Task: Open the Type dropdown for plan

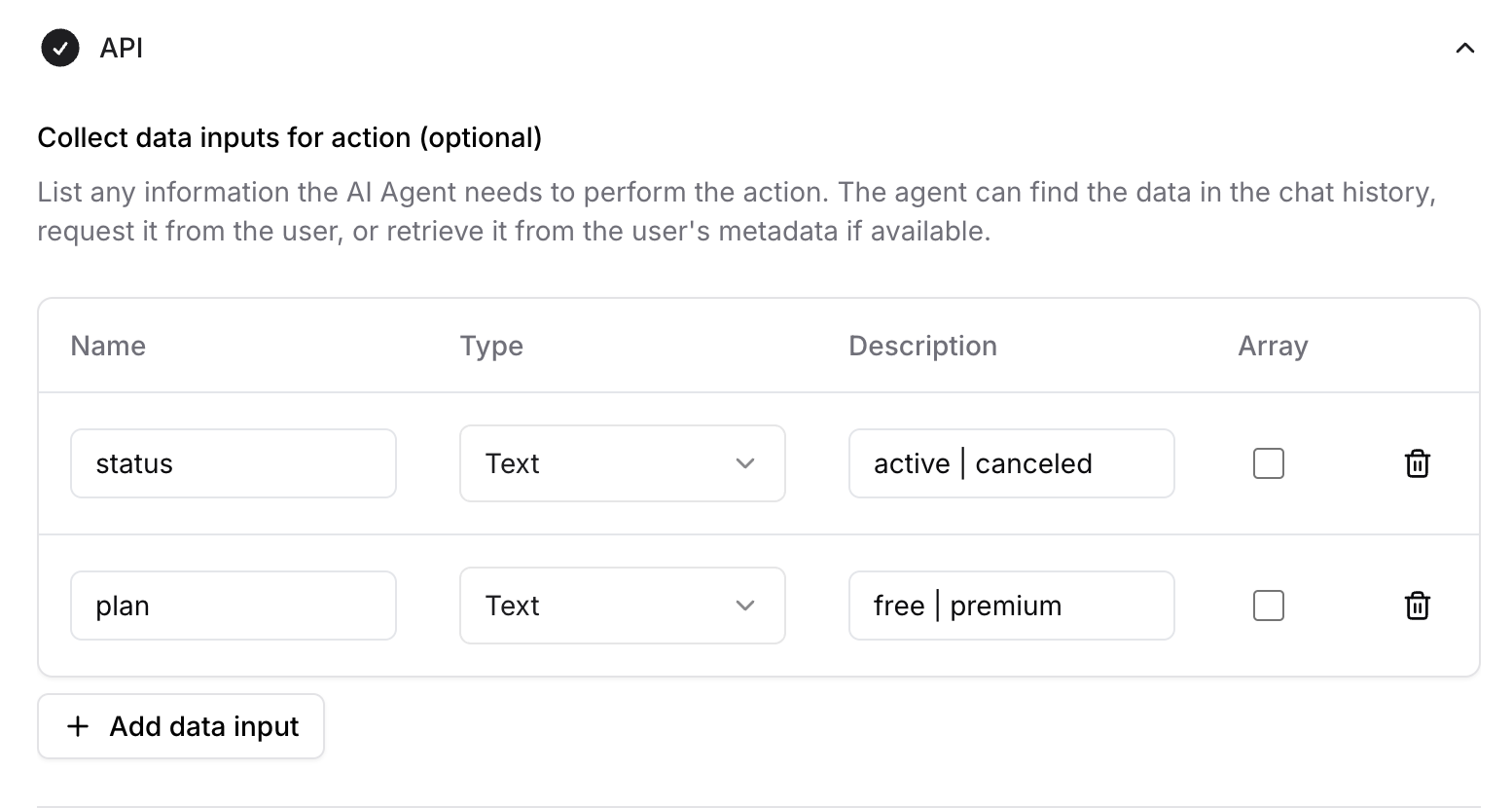Action: [622, 606]
